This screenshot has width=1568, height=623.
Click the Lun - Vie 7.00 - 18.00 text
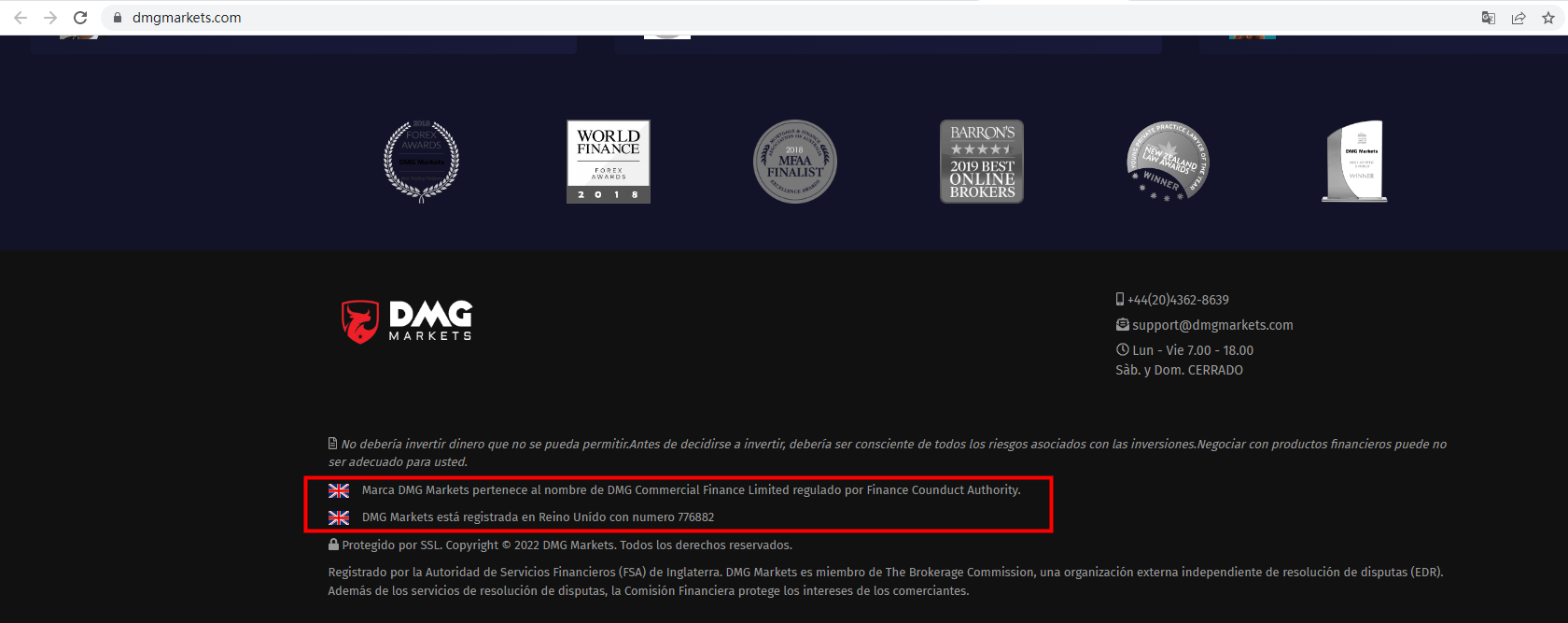(1193, 350)
